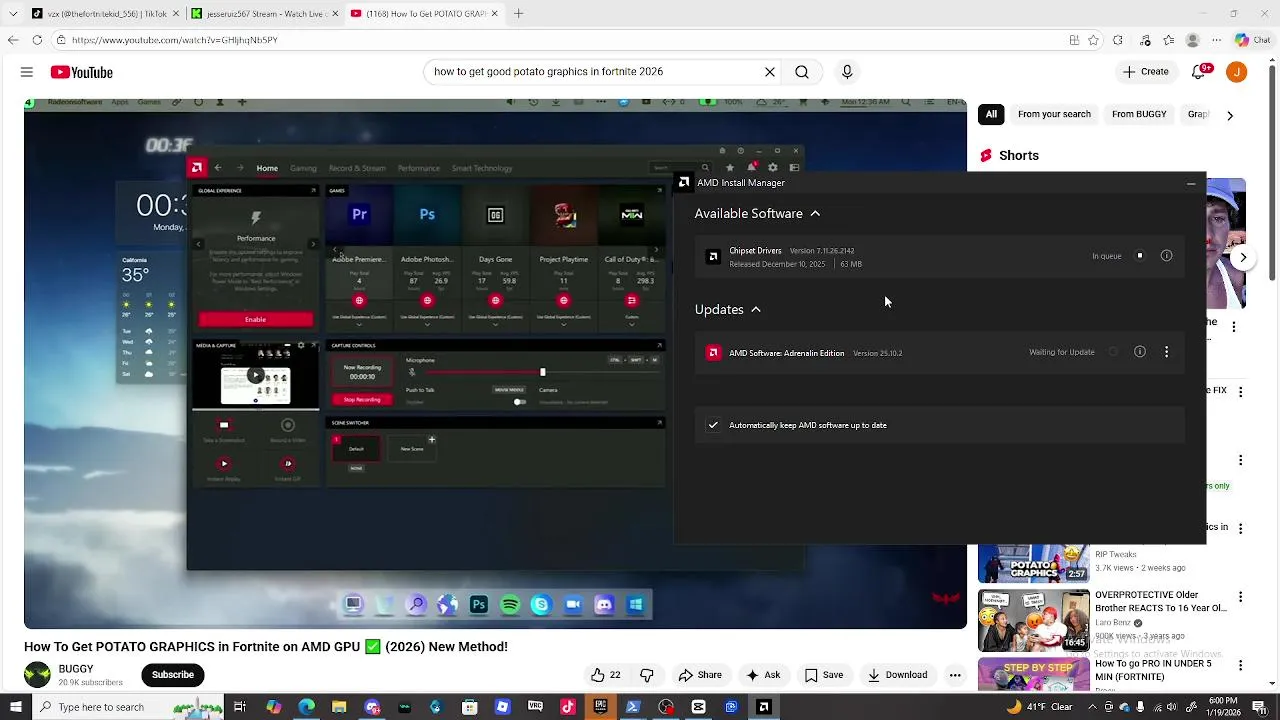The height and width of the screenshot is (720, 1280).
Task: Open AMD app on the taskbar
Action: tap(764, 707)
